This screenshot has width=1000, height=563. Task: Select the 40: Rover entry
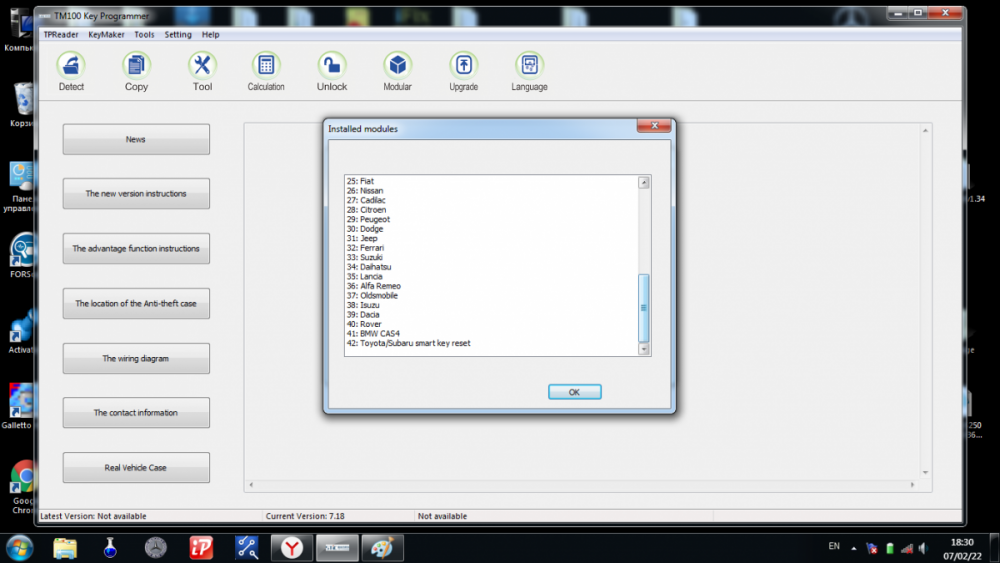(364, 325)
